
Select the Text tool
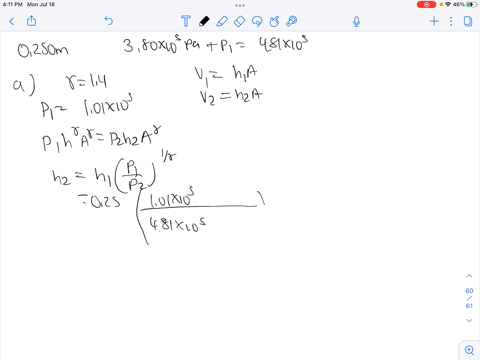pos(186,21)
